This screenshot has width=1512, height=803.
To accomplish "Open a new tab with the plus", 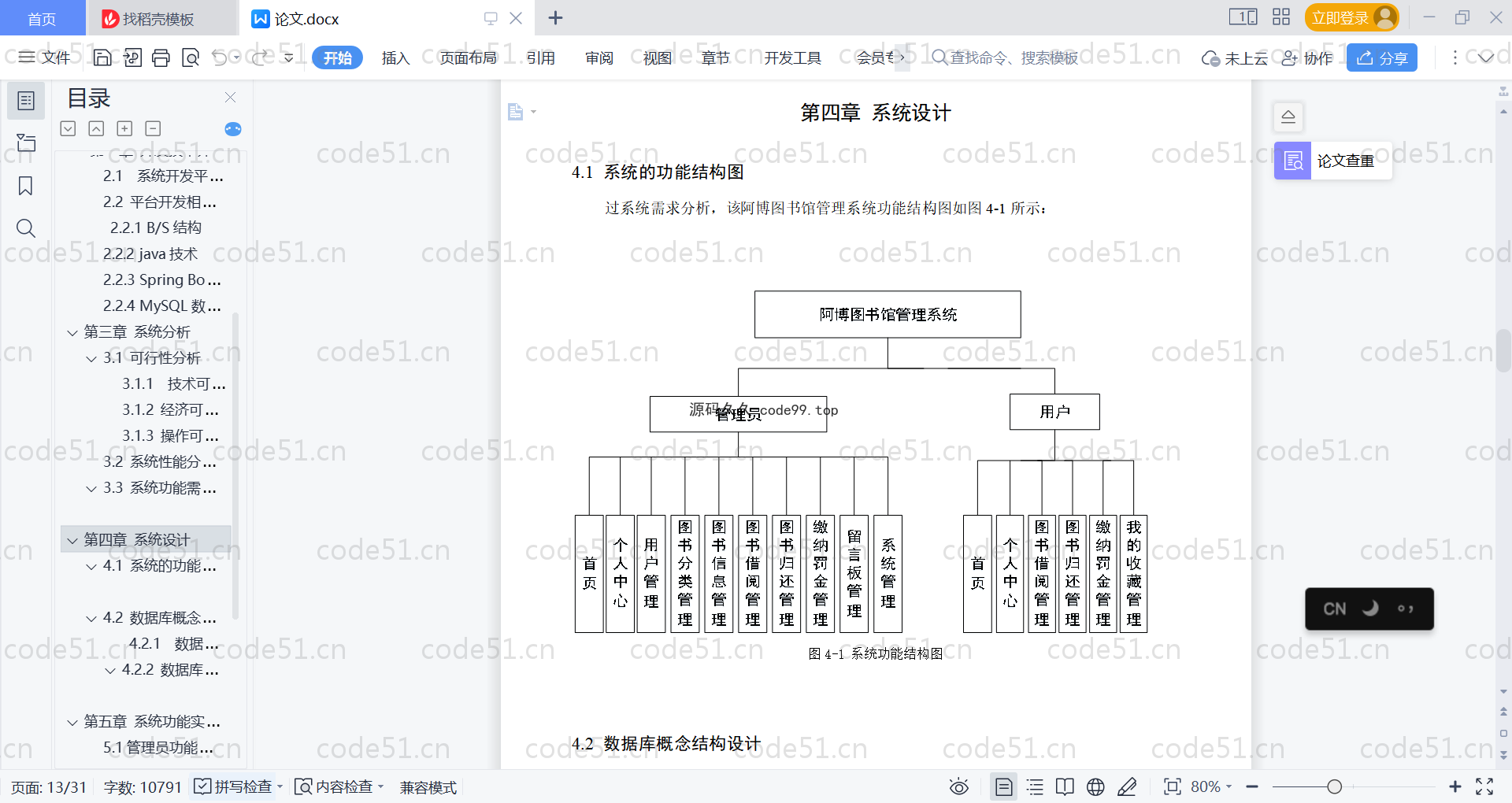I will [555, 17].
